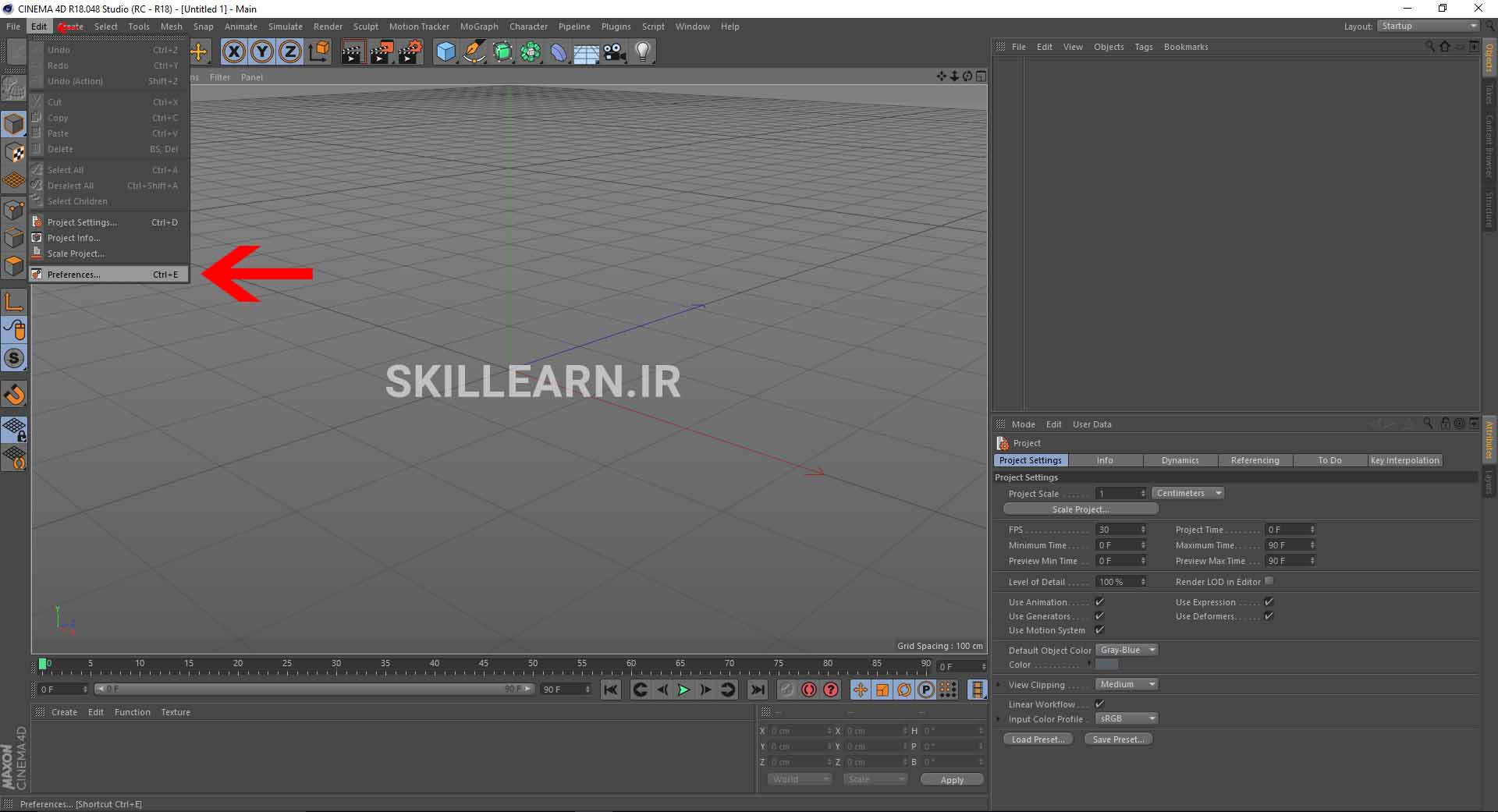
Task: Switch to the Key Interpolation tab
Action: point(1404,460)
